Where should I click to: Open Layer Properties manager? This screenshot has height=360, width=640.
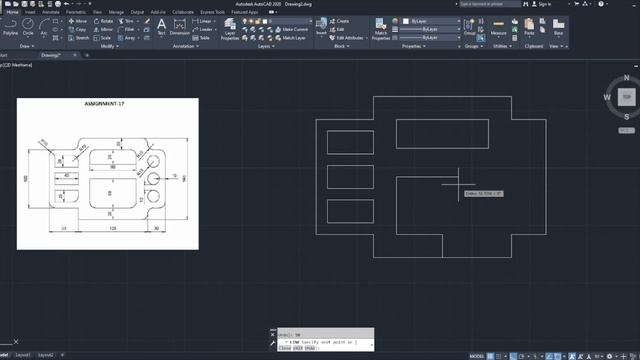pyautogui.click(x=230, y=29)
